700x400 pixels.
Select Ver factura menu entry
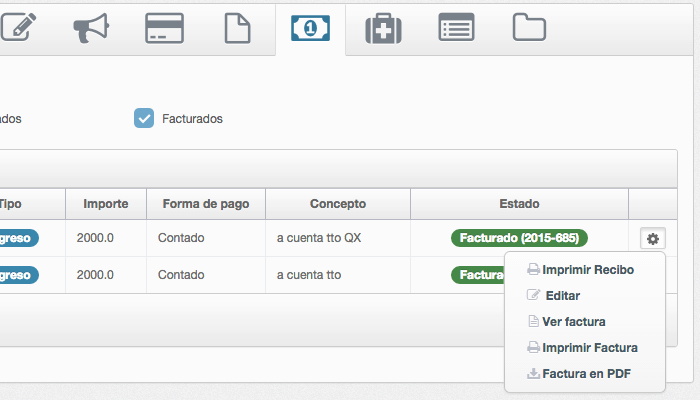567,321
